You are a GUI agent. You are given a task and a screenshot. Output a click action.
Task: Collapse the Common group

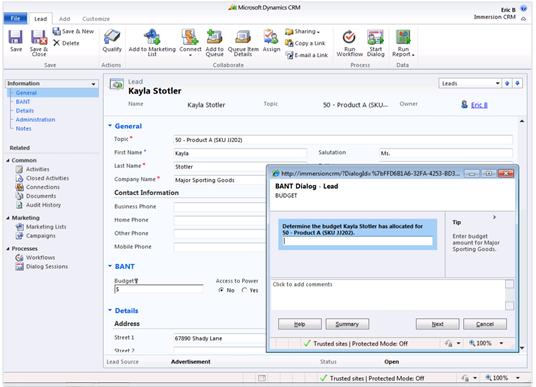click(x=8, y=160)
